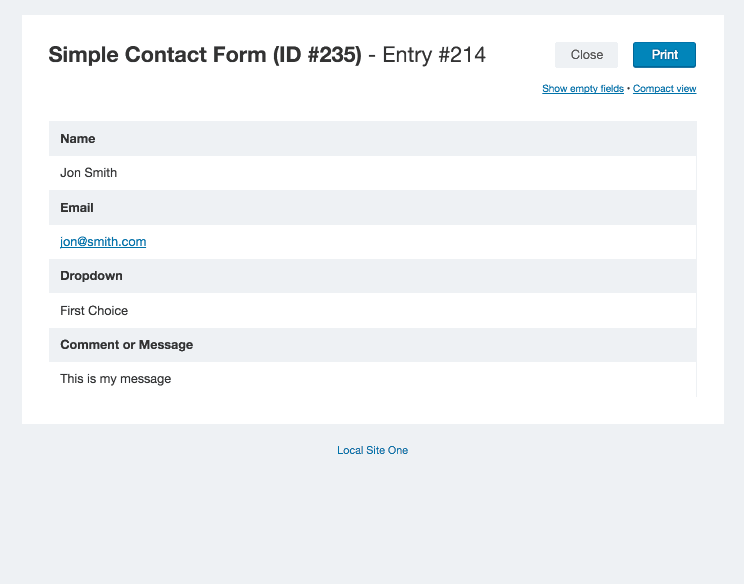Click the Entry #214 text in heading

coord(434,55)
